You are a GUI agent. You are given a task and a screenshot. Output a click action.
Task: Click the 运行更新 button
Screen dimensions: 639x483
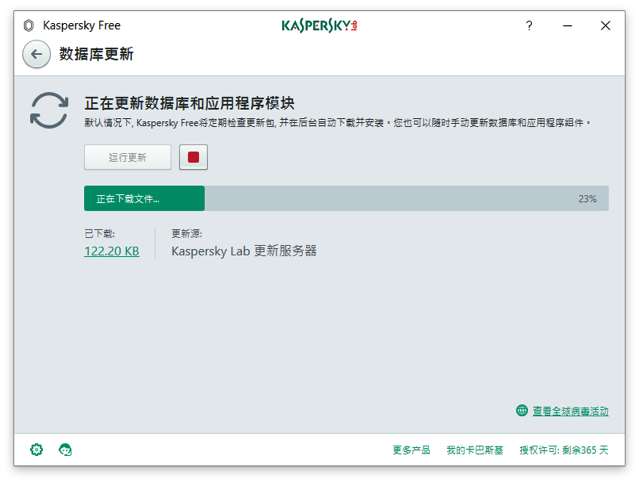click(128, 157)
